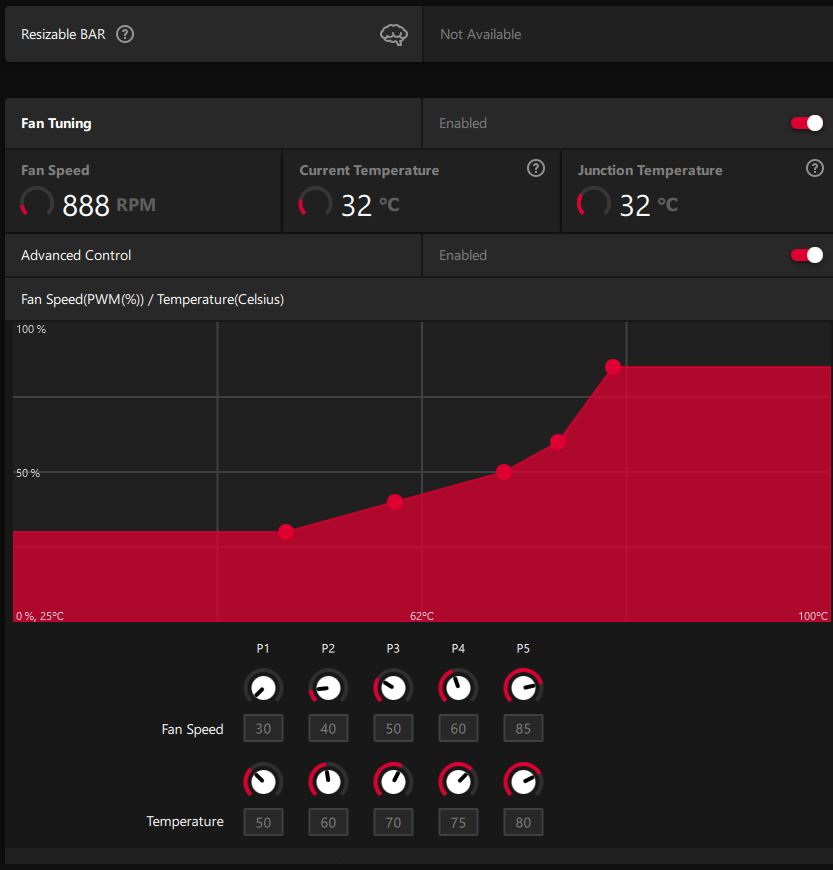
Task: Click the Resizable BAR help icon
Action: tap(125, 34)
